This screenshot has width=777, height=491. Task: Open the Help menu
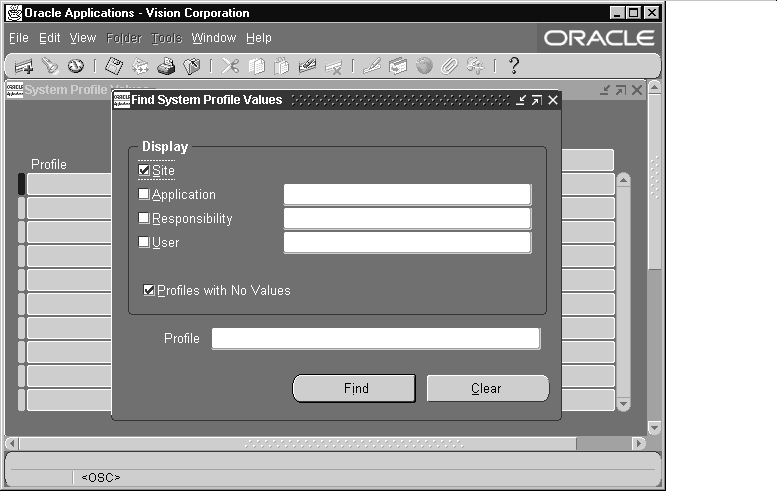(259, 38)
